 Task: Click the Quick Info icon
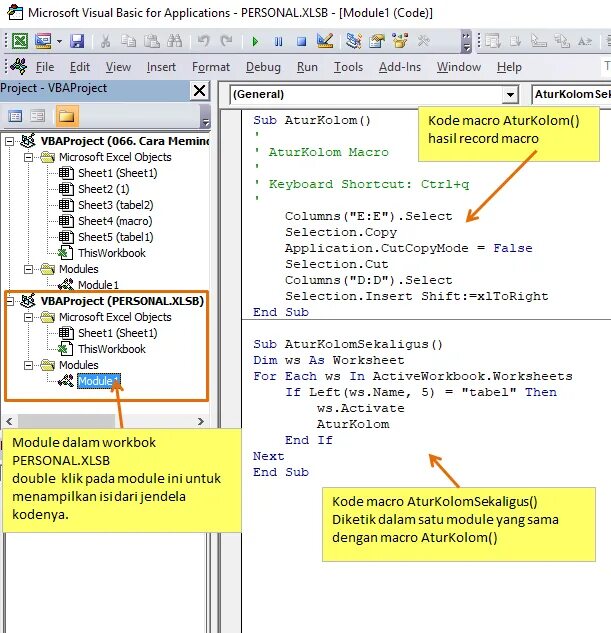point(538,41)
